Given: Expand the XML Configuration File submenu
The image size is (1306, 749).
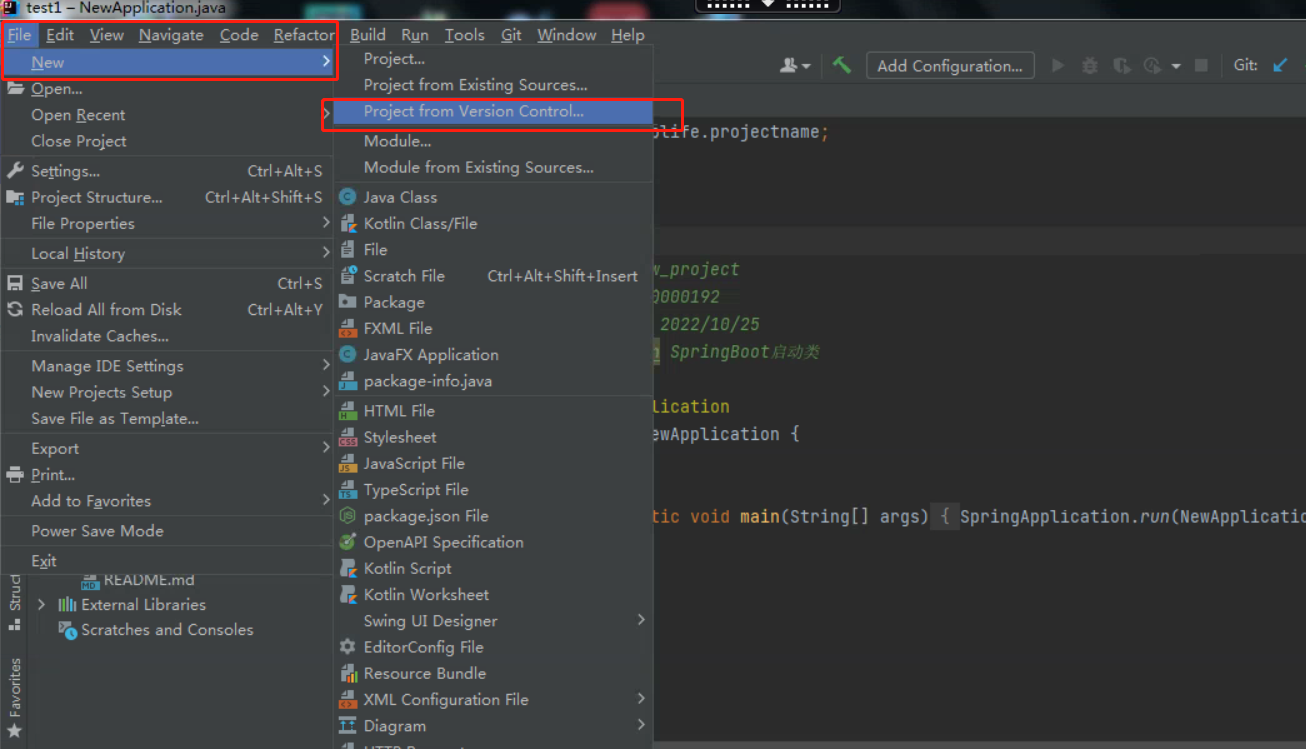Looking at the screenshot, I should pos(492,700).
